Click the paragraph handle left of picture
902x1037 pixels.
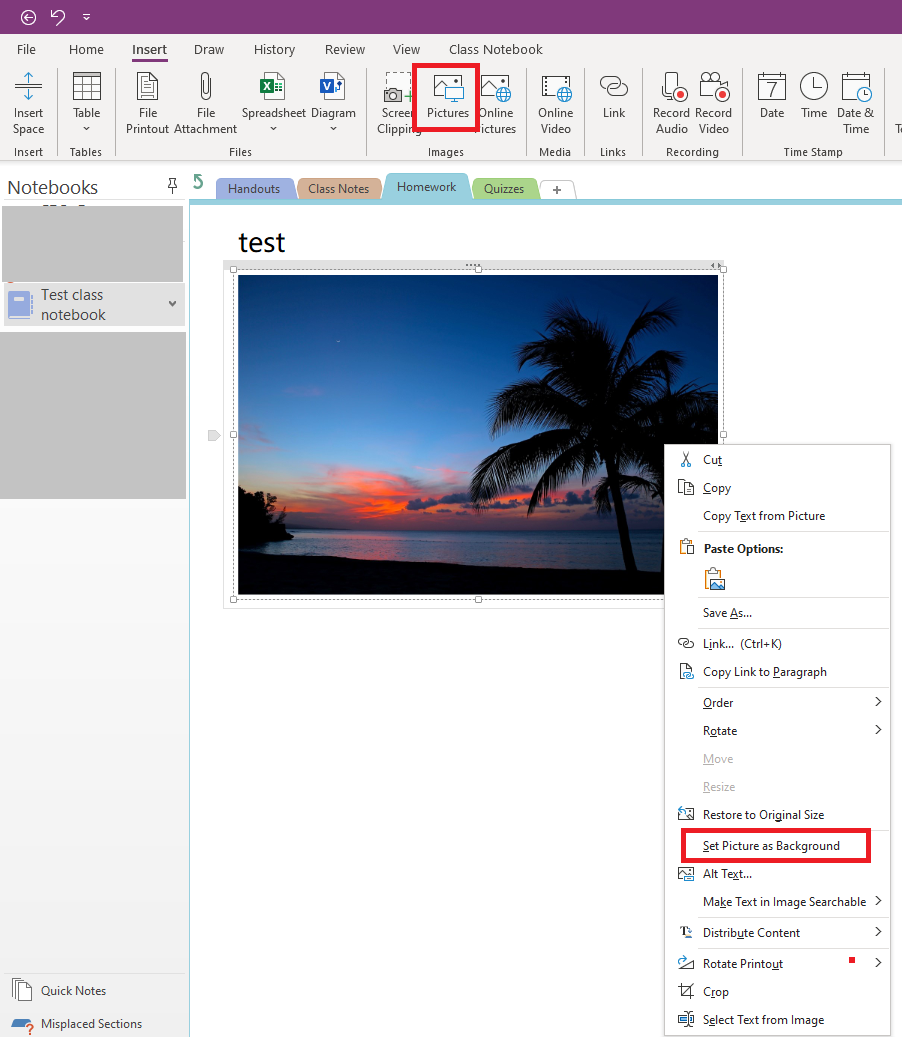tap(214, 435)
